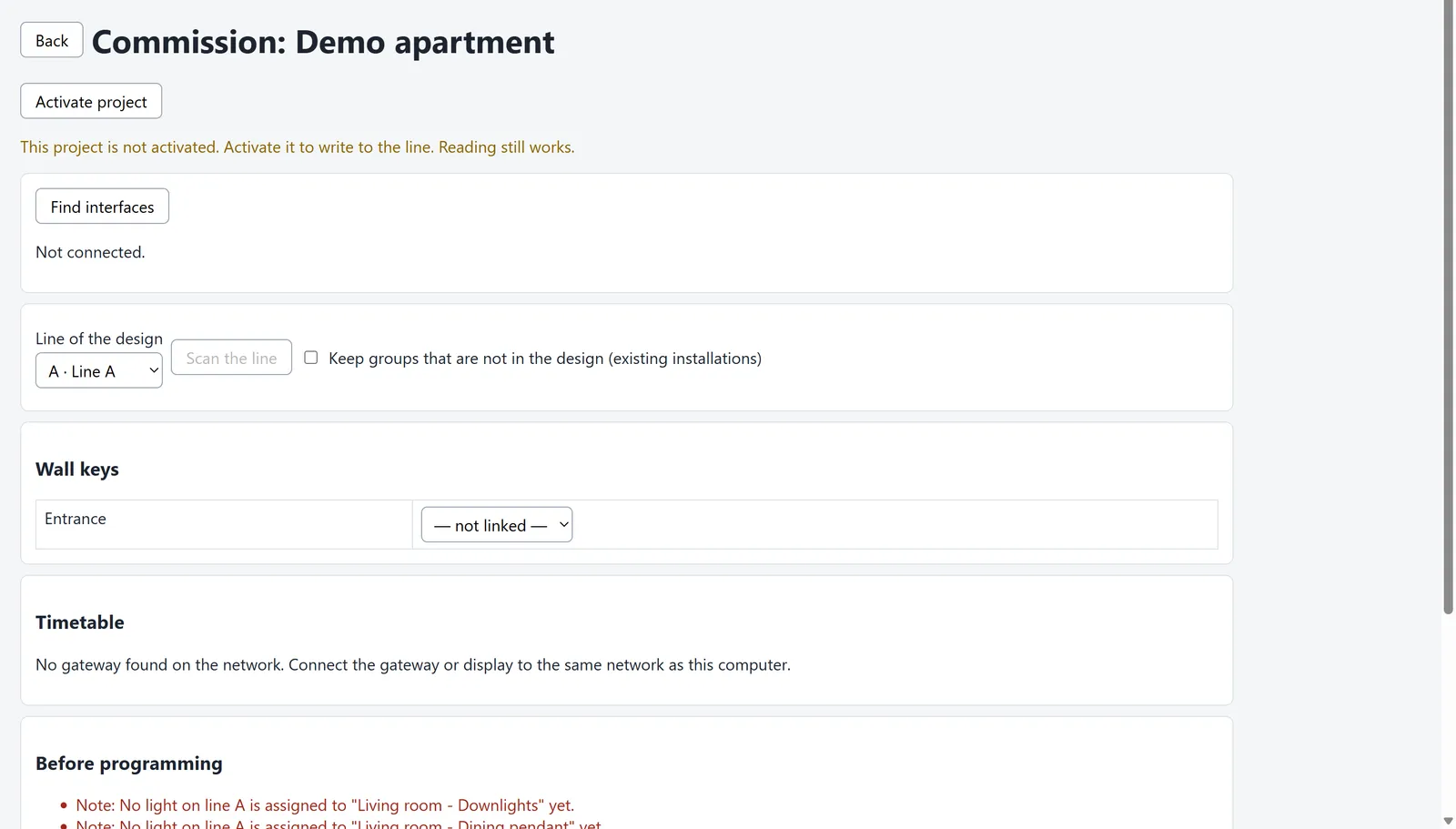Screen dimensions: 1456x829
Task: Go back with the Back button
Action: tap(52, 40)
